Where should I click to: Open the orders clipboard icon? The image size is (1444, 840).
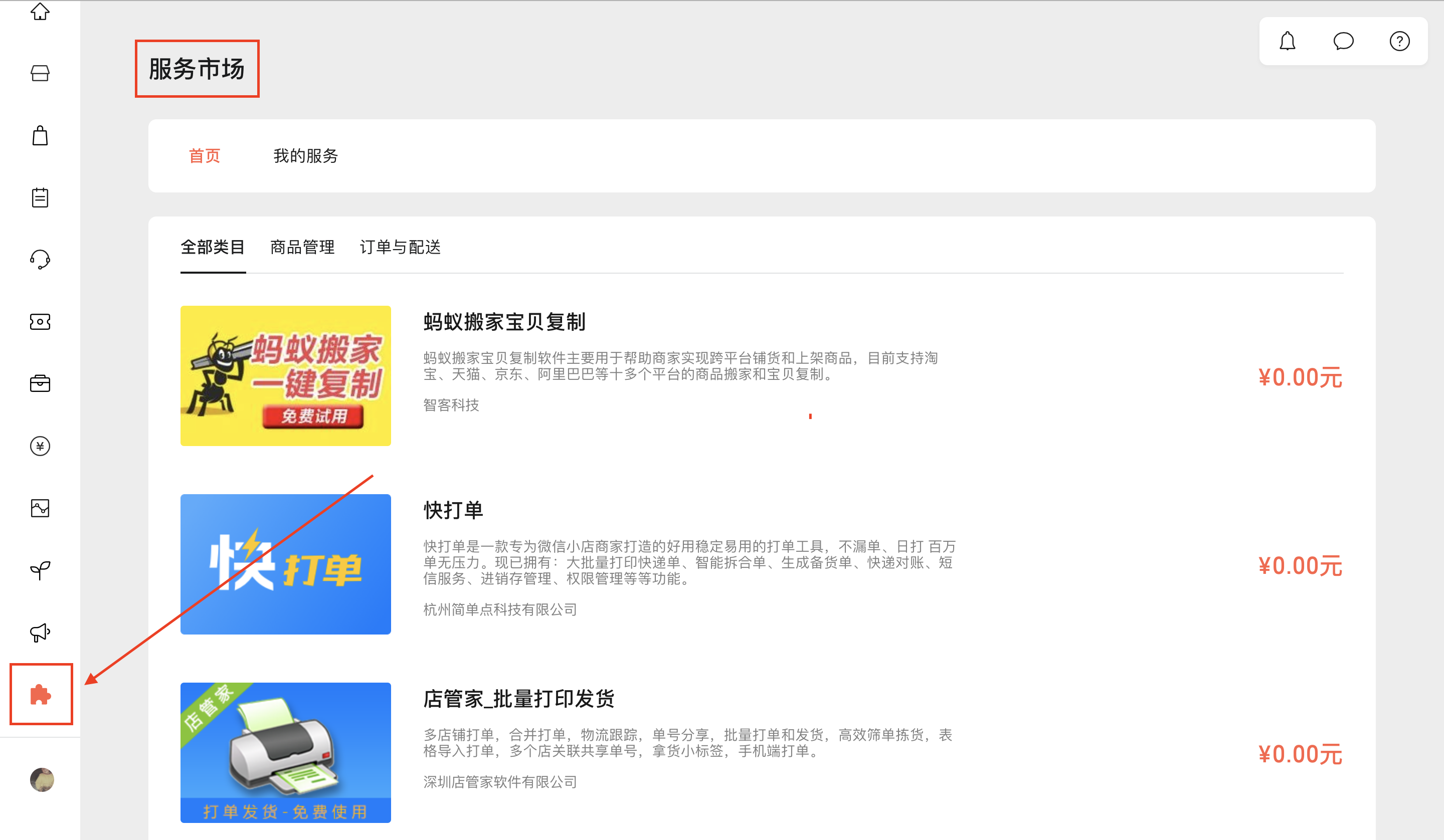[x=40, y=197]
